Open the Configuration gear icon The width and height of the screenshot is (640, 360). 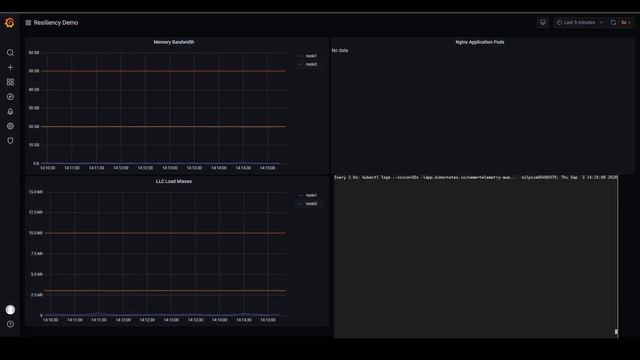pos(10,126)
